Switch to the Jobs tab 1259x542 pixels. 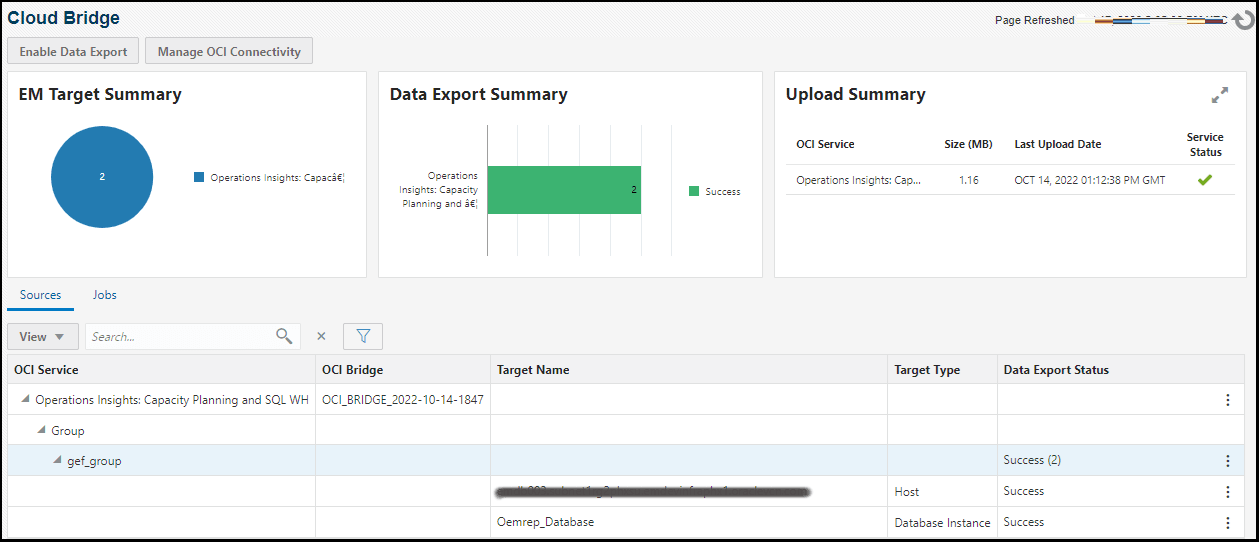pos(105,295)
